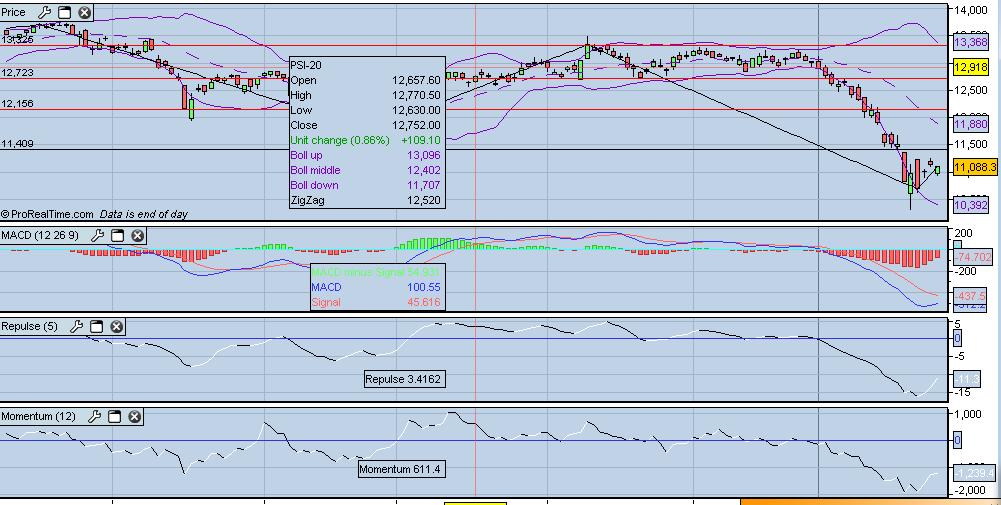This screenshot has height=505, width=1001.
Task: Close the Repulse indicator panel
Action: [116, 326]
